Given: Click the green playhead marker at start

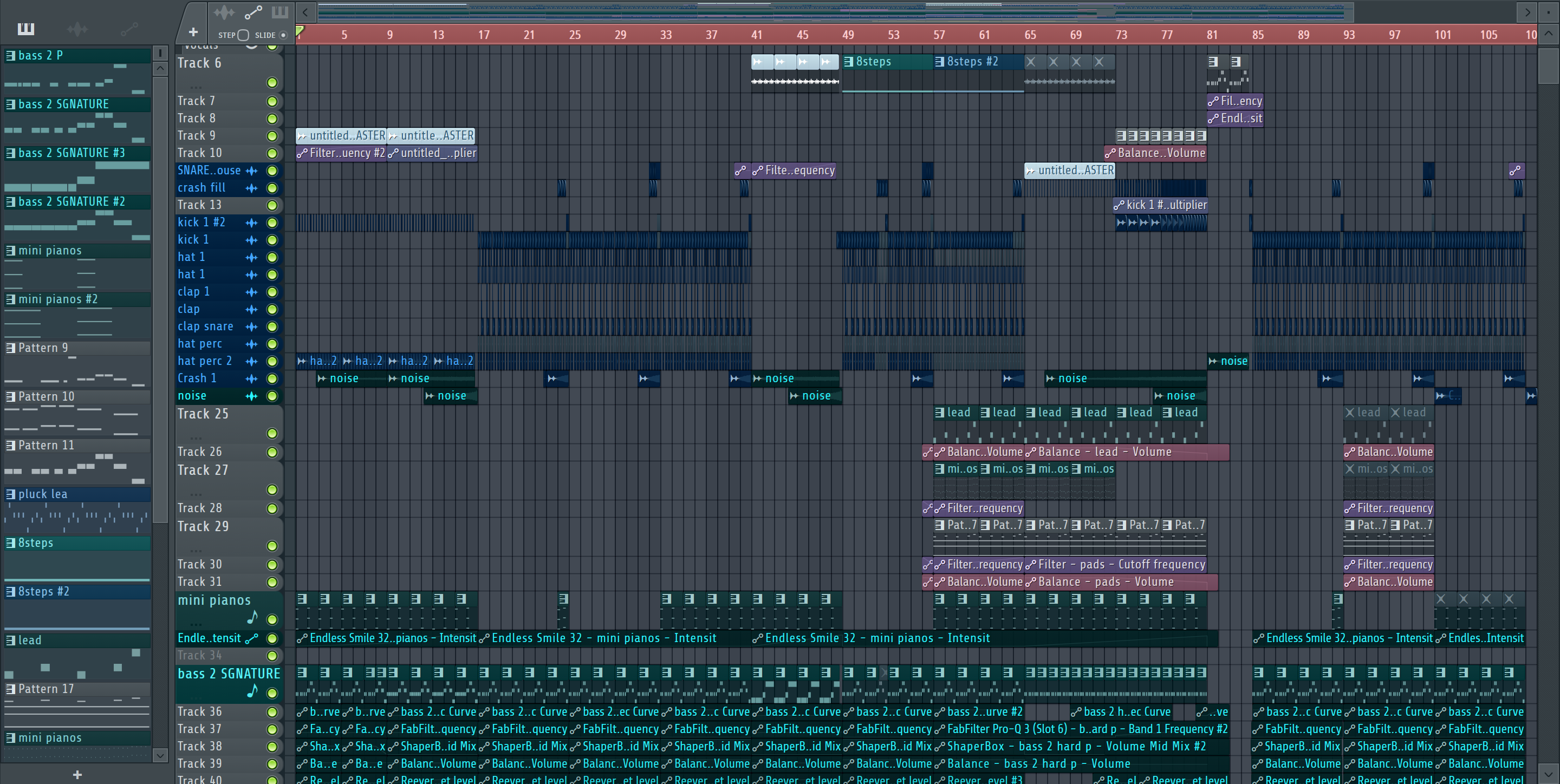Looking at the screenshot, I should coord(300,31).
